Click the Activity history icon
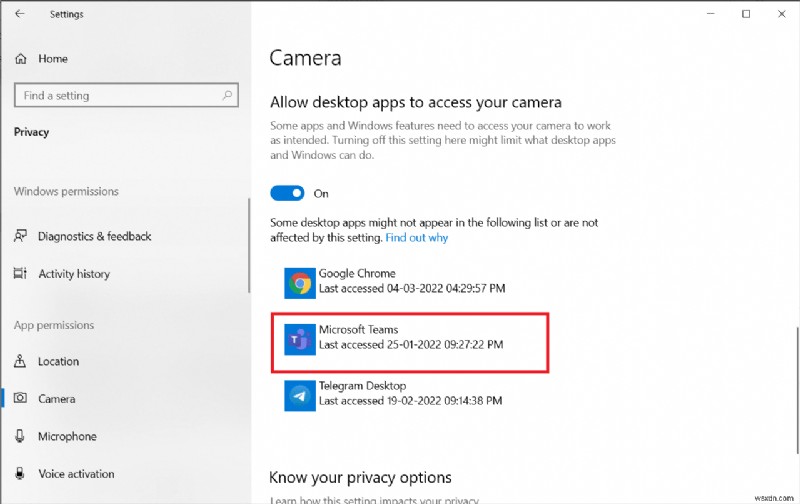This screenshot has width=800, height=504. coord(21,274)
